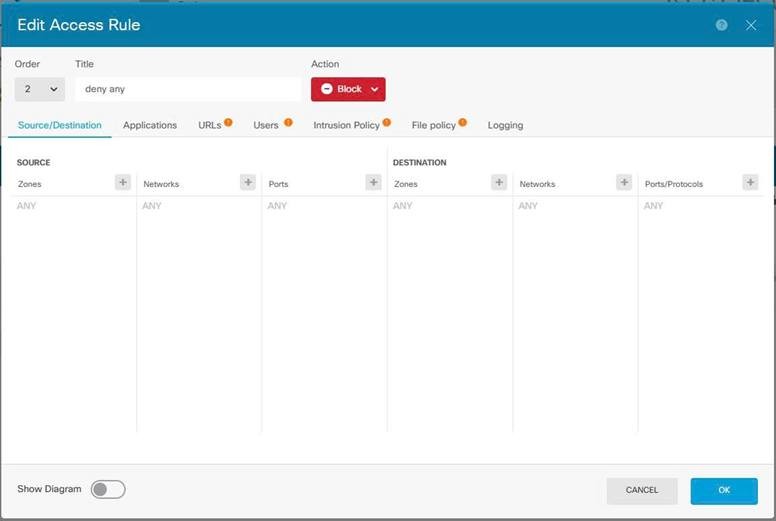Switch to the Applications tab
Image resolution: width=776 pixels, height=521 pixels.
150,125
